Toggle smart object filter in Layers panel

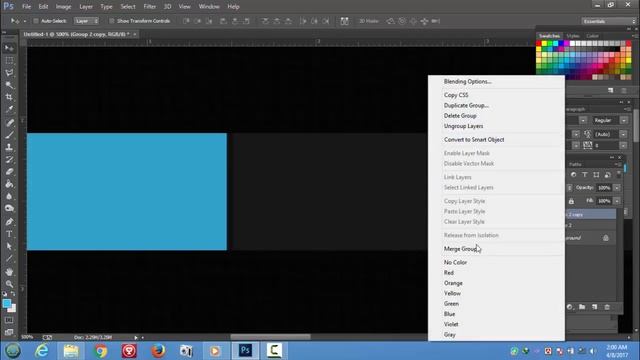point(608,175)
